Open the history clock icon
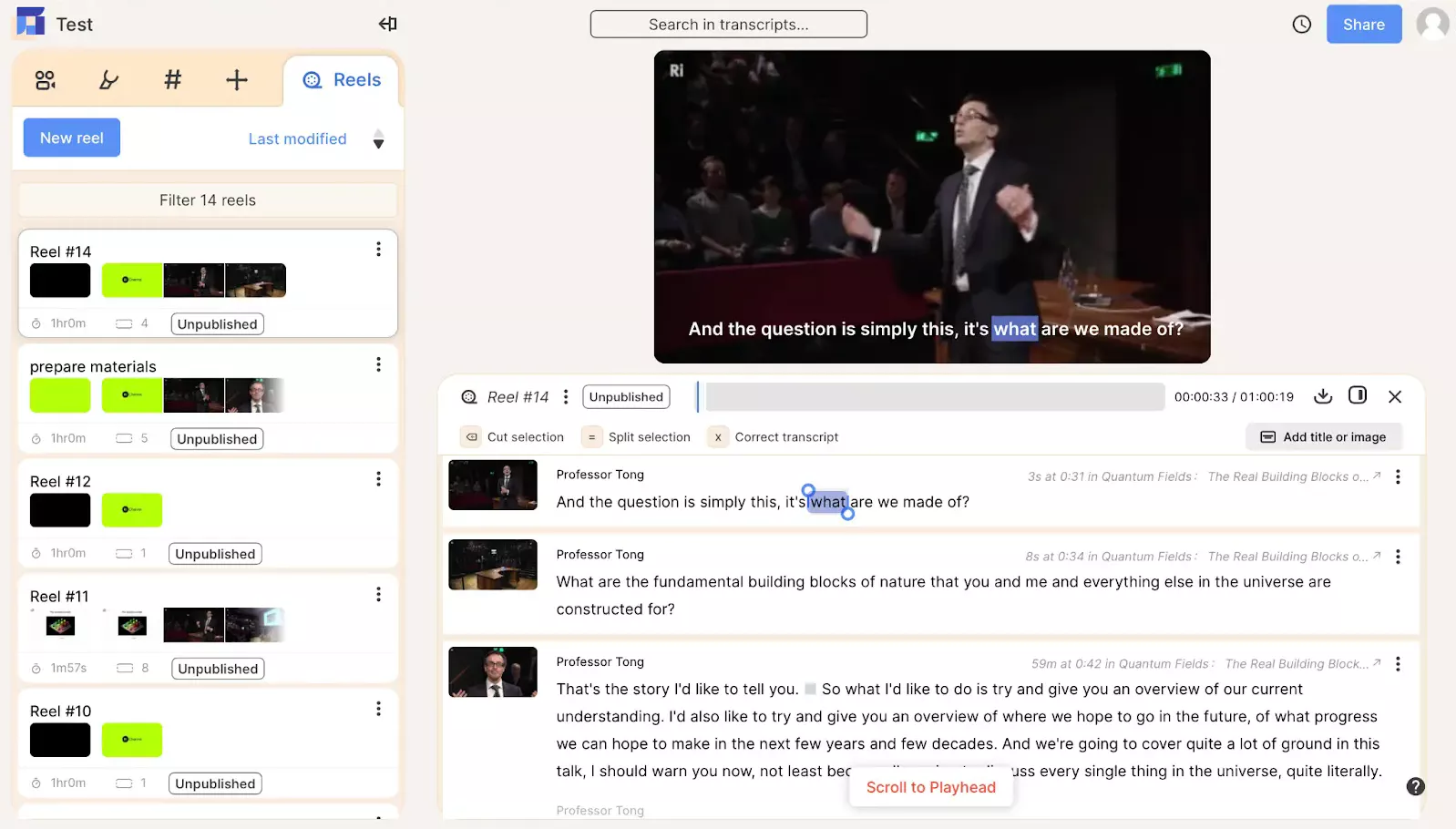1456x829 pixels. (1302, 25)
